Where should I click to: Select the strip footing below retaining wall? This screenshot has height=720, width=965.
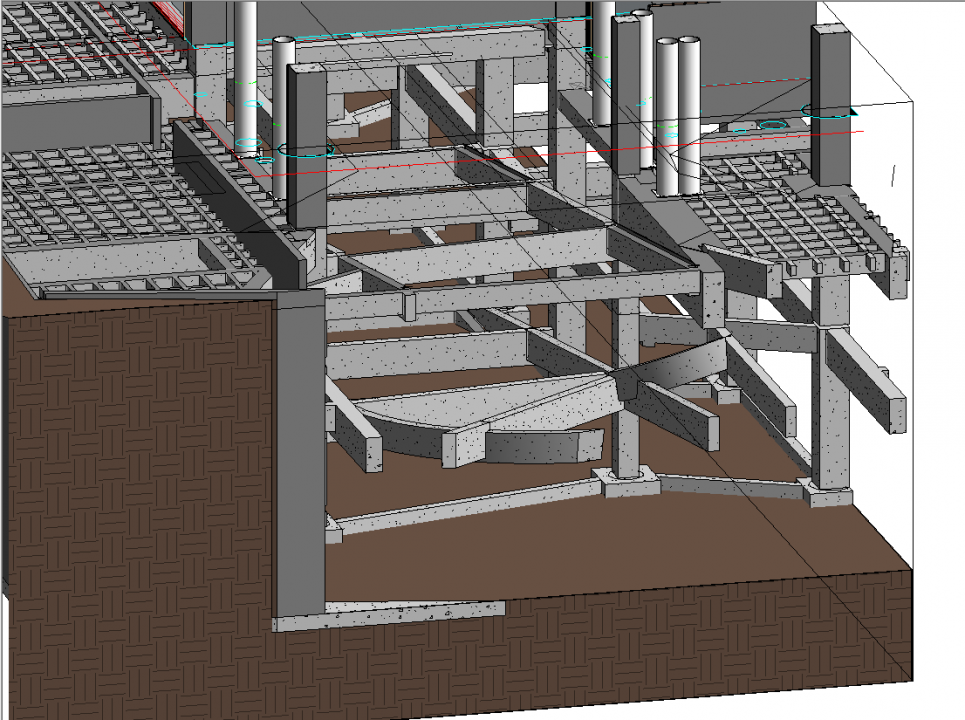(x=390, y=615)
